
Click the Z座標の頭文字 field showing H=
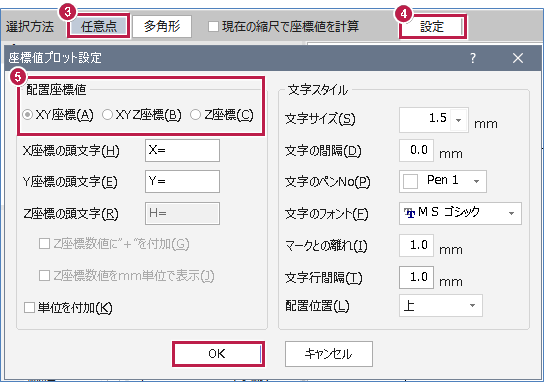point(182,213)
